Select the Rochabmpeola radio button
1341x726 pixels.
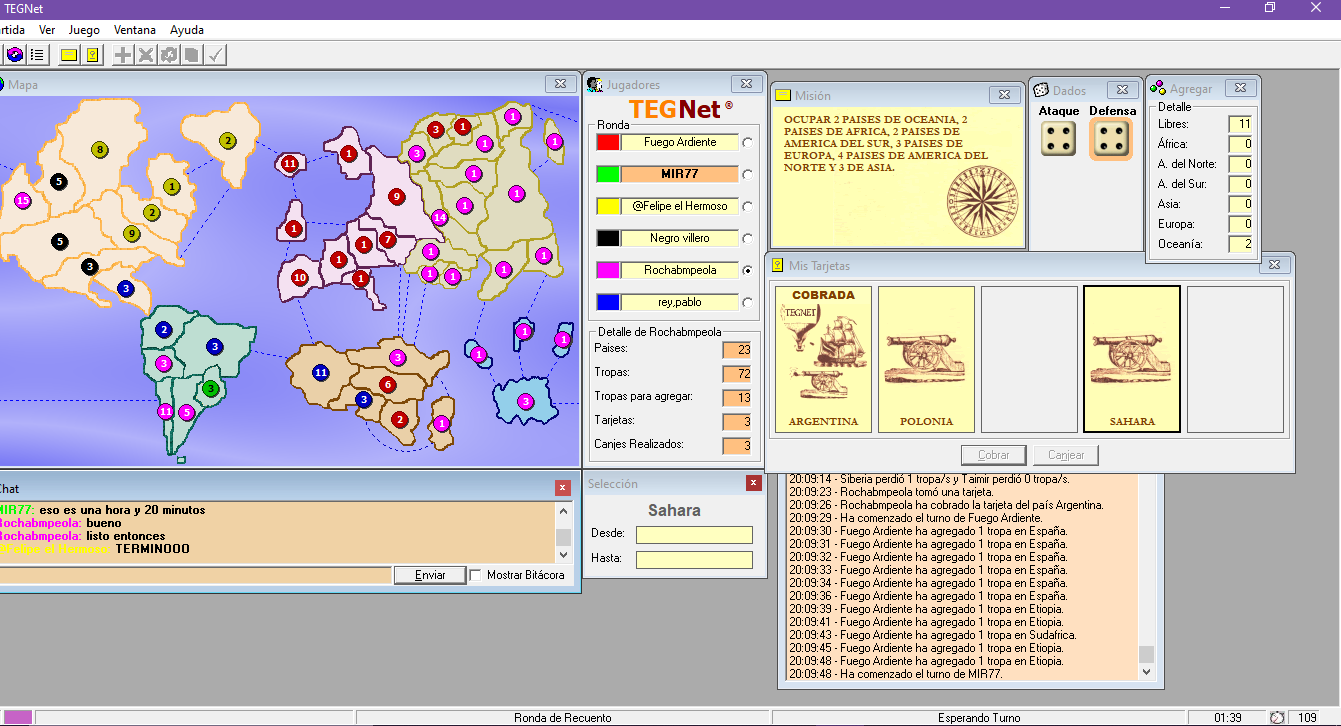click(x=747, y=271)
